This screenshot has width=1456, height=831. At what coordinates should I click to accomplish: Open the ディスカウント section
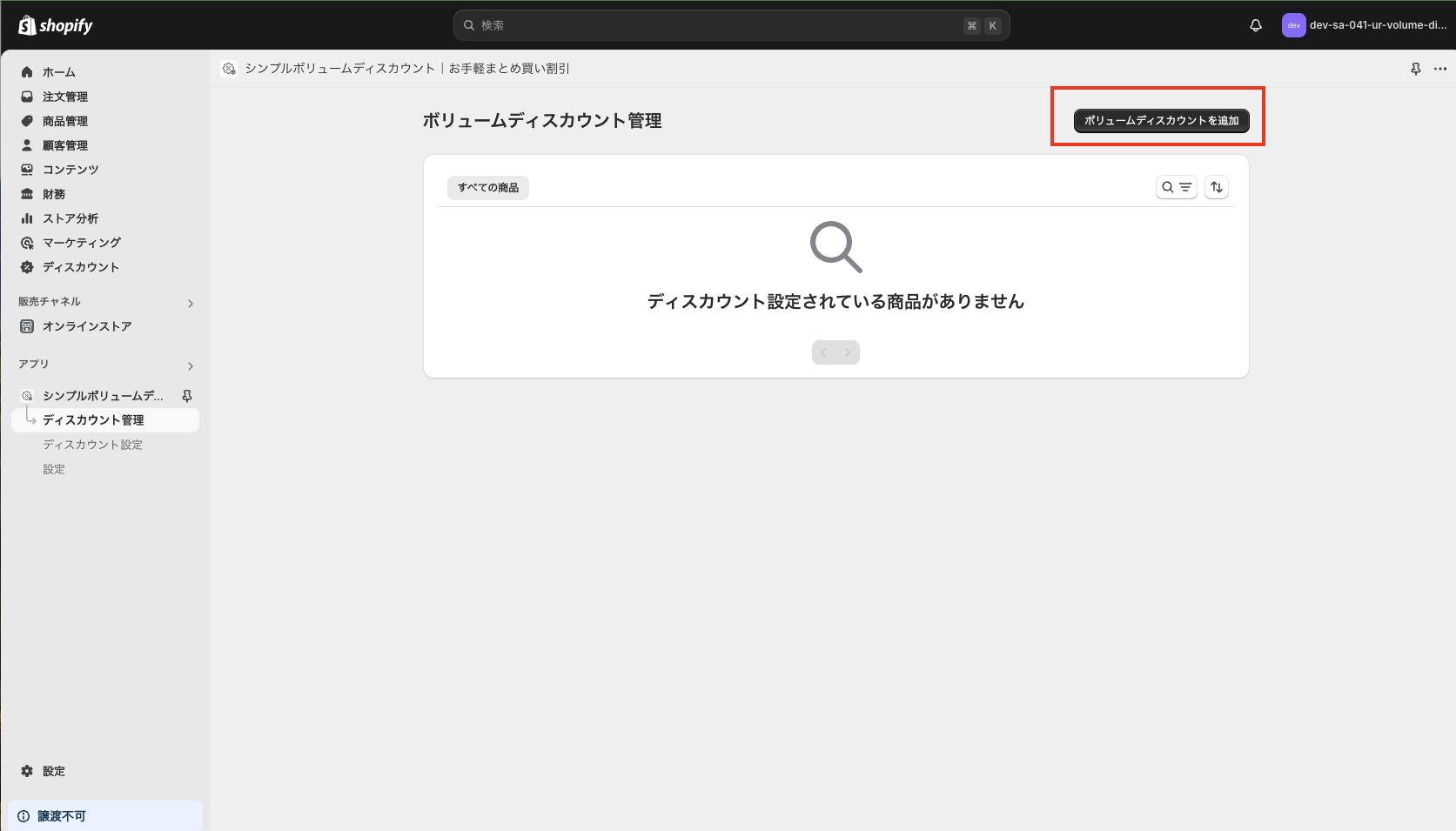pyautogui.click(x=80, y=267)
